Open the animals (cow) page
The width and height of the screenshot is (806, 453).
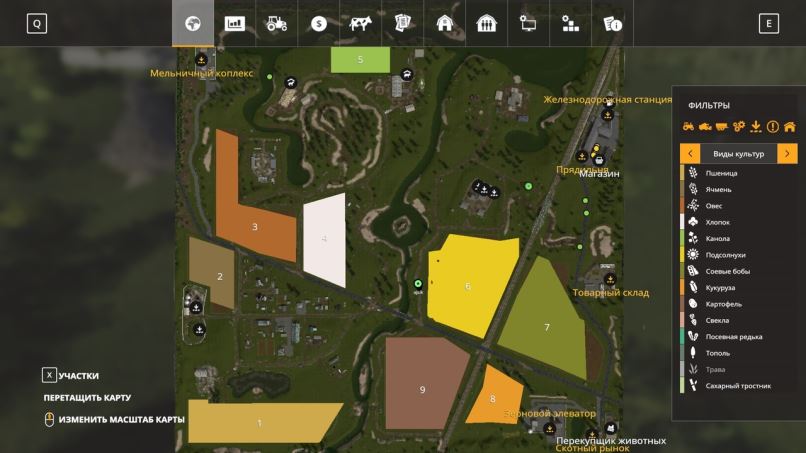(359, 24)
